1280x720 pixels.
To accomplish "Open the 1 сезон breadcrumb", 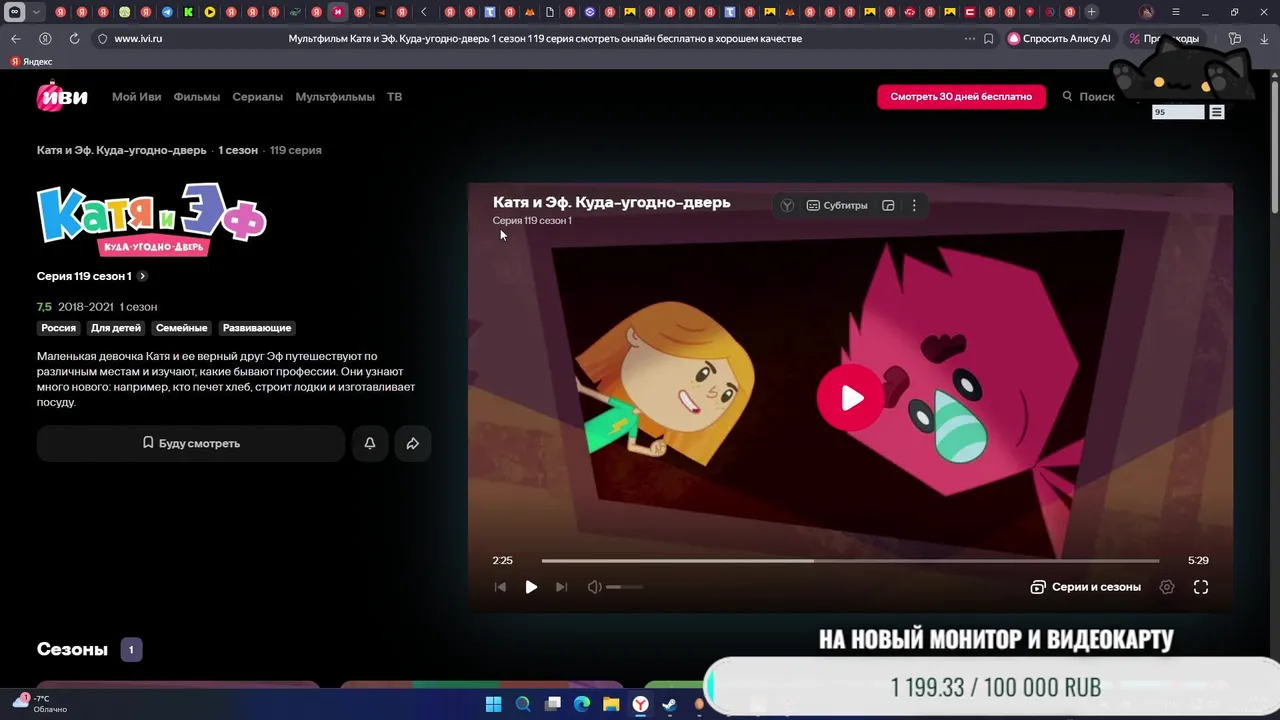I will (x=238, y=150).
